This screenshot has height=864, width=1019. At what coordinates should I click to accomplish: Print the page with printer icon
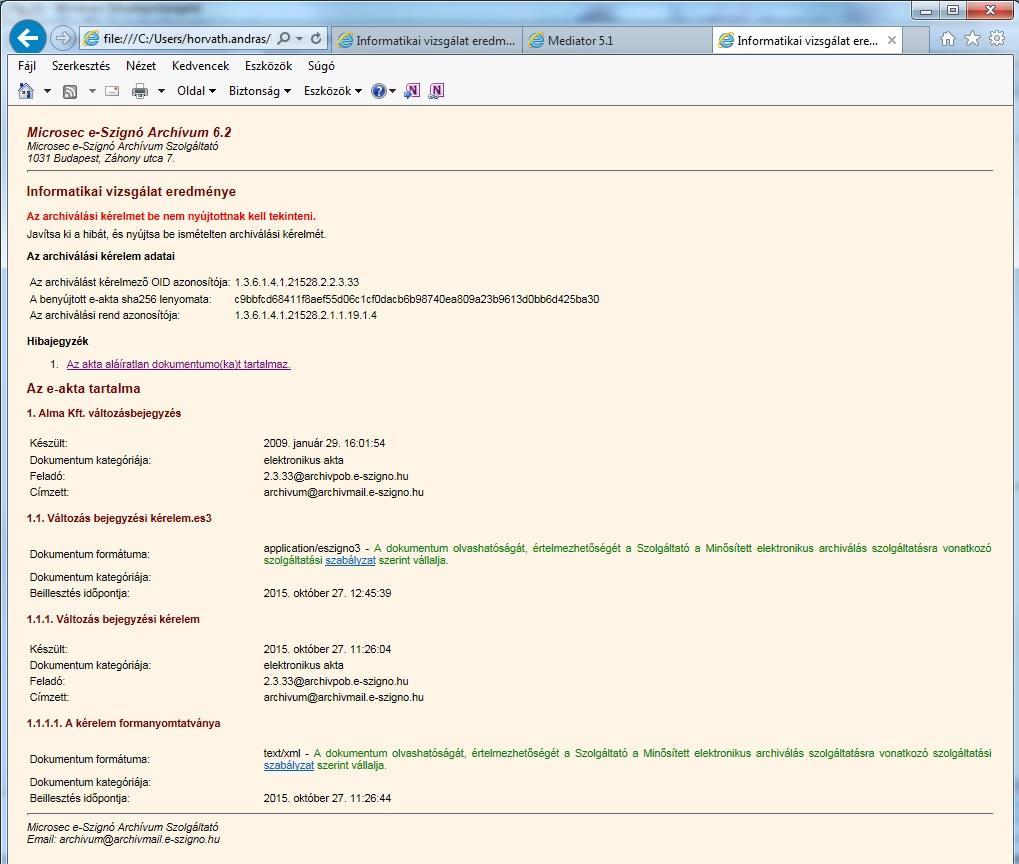coord(140,91)
